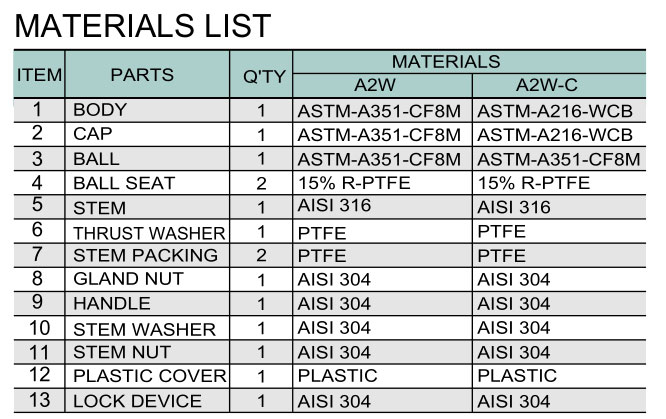This screenshot has height=419, width=666.
Task: Click the PLASTIC COVER part cell
Action: 149,377
